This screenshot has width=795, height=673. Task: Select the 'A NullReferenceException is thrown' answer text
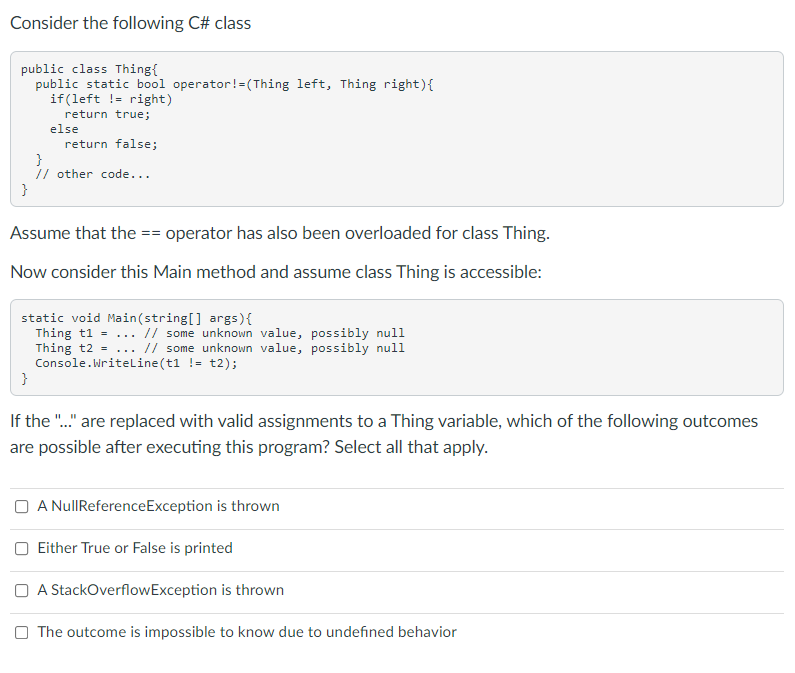(158, 506)
